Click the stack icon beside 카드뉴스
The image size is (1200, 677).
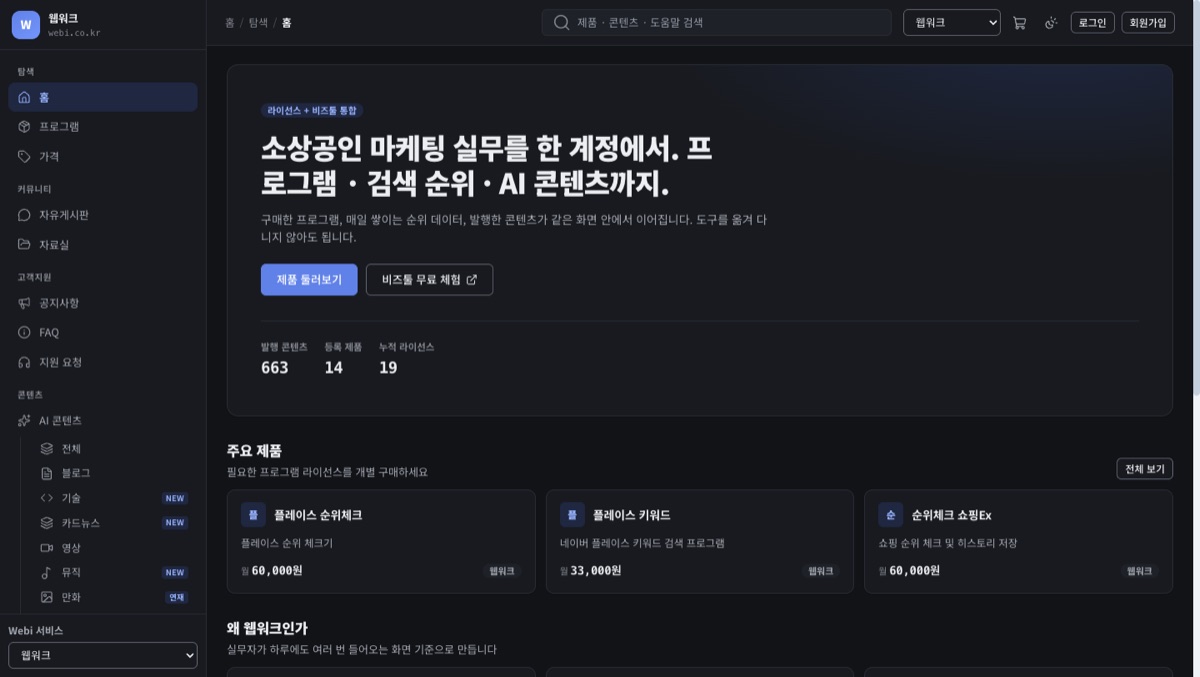pyautogui.click(x=46, y=523)
